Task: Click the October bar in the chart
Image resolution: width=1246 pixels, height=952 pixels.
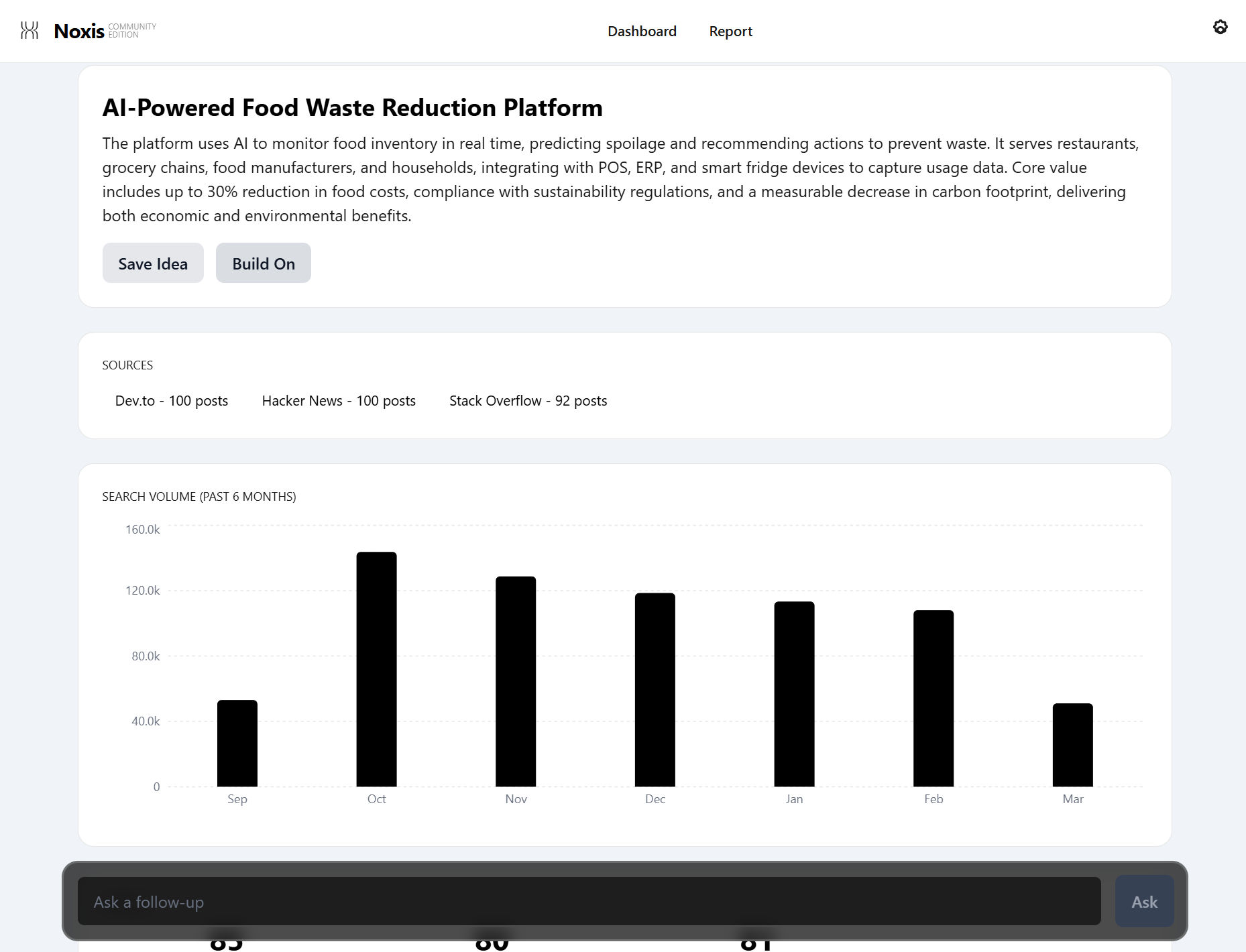Action: tap(376, 670)
